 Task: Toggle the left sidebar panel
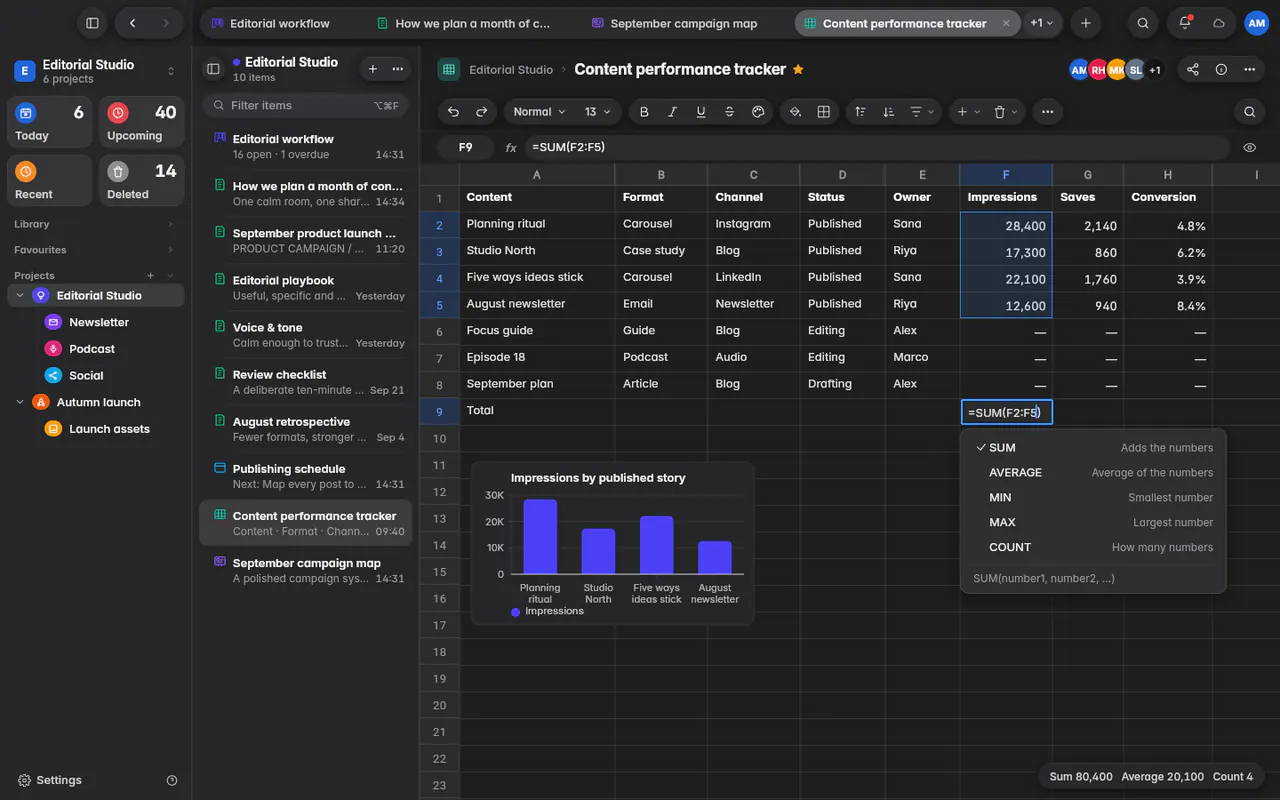point(92,23)
